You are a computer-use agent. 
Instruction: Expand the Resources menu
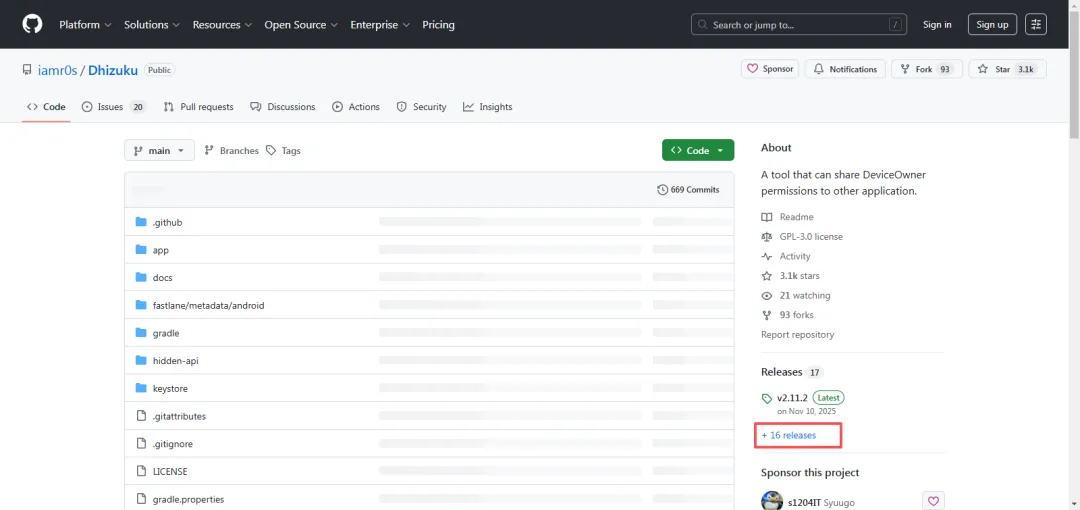tap(222, 25)
